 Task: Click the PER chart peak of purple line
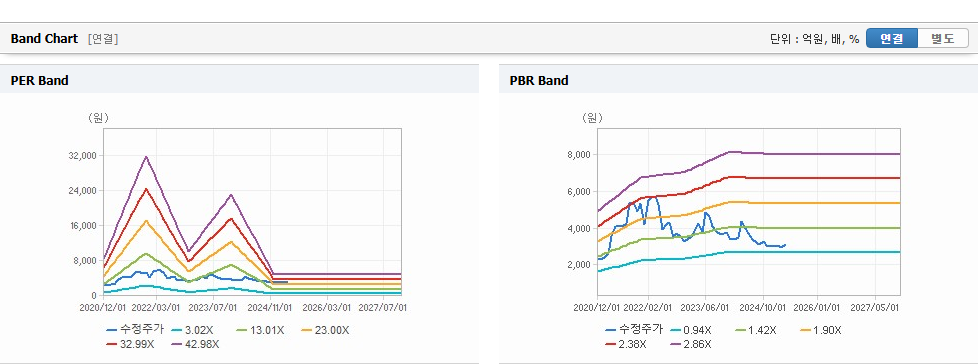pyautogui.click(x=146, y=156)
